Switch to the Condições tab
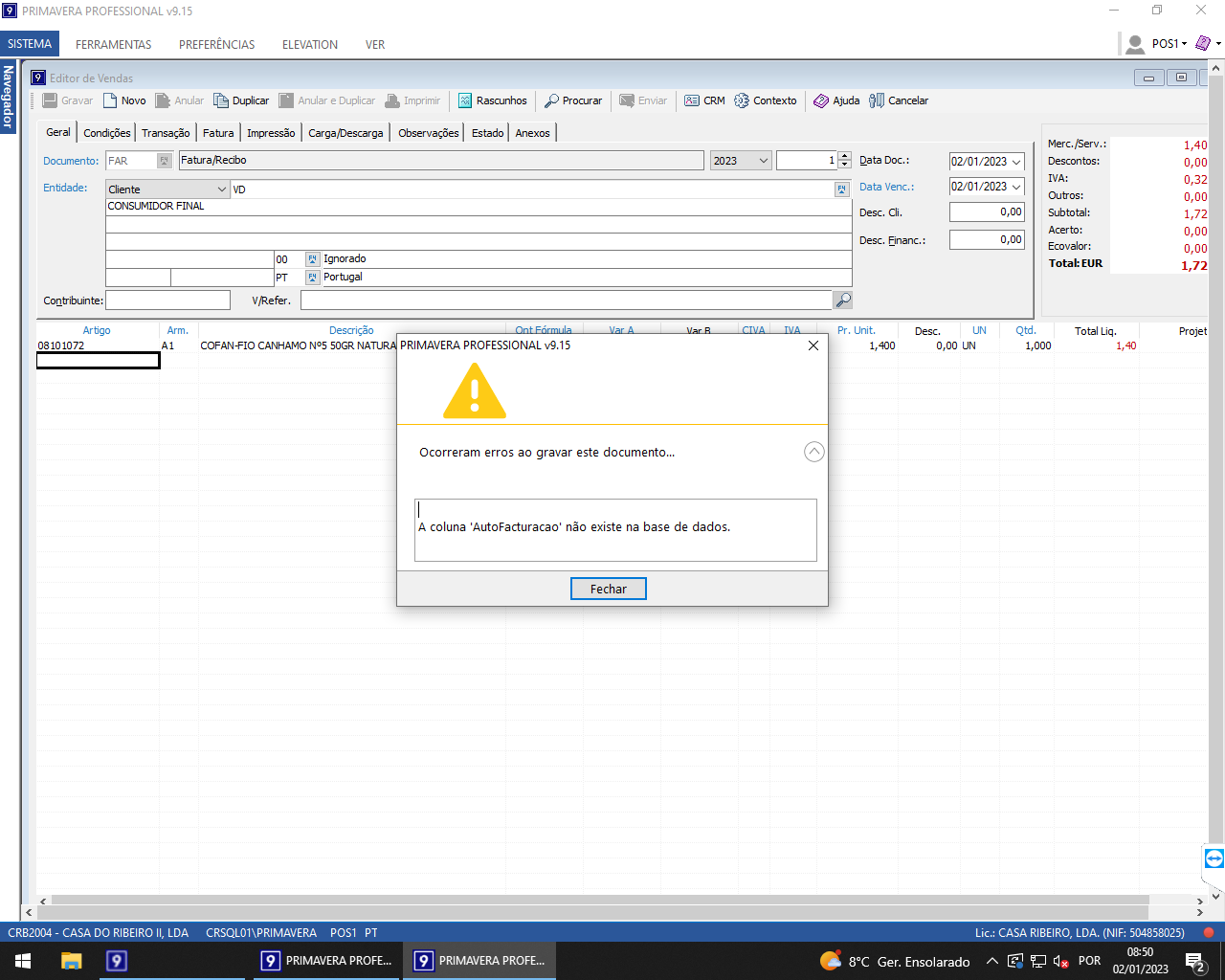This screenshot has height=980, width=1225. coord(106,133)
